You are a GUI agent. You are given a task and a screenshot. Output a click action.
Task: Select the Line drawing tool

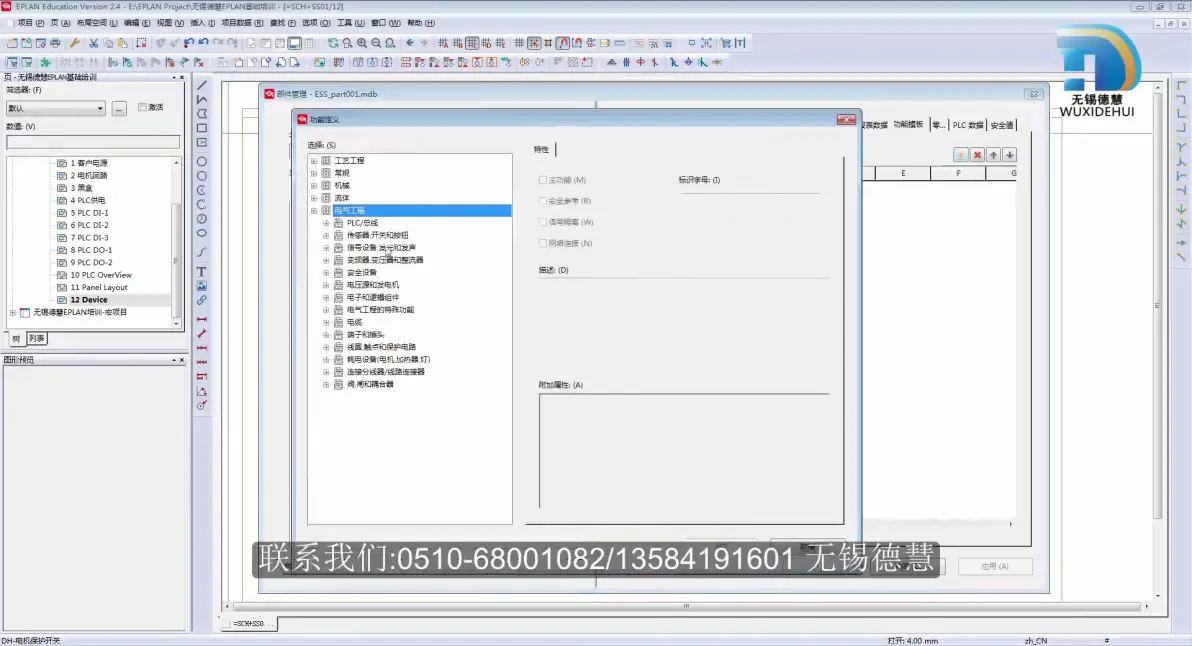[201, 85]
